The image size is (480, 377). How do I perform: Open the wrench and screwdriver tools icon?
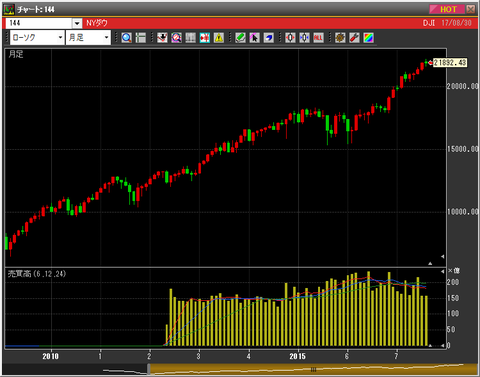coord(354,38)
